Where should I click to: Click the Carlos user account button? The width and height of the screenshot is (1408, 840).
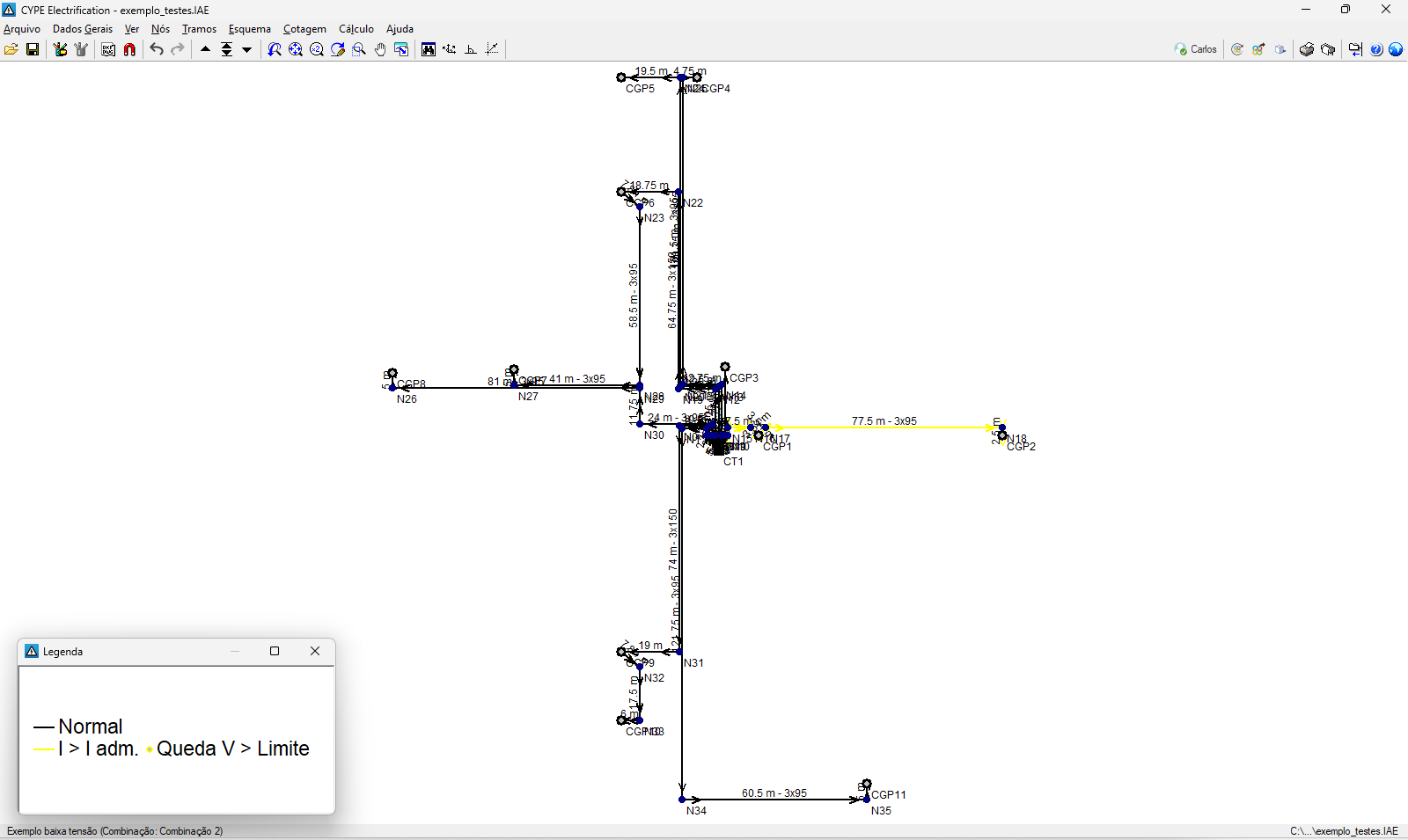point(1196,49)
